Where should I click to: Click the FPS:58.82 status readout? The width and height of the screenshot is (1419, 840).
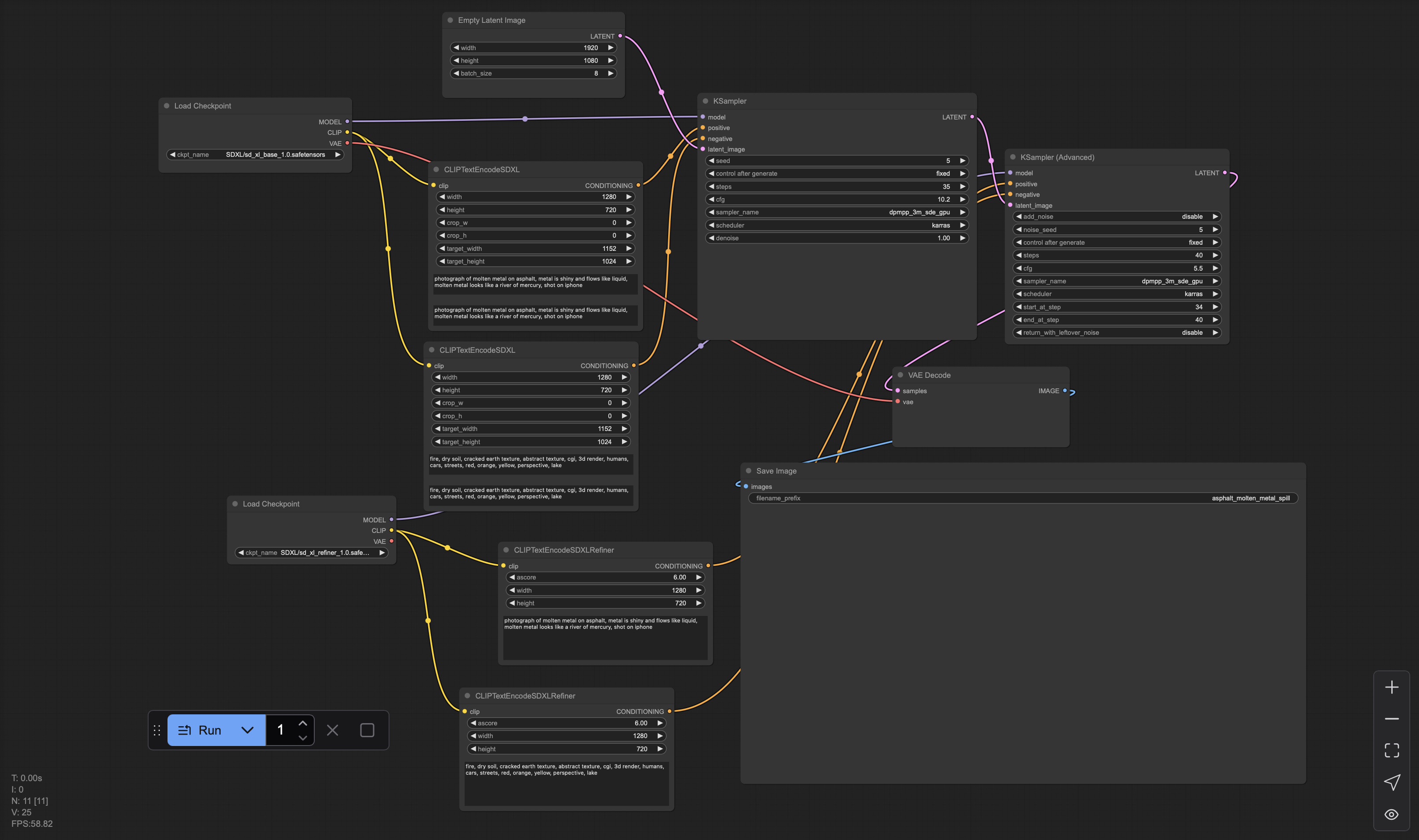(x=32, y=824)
